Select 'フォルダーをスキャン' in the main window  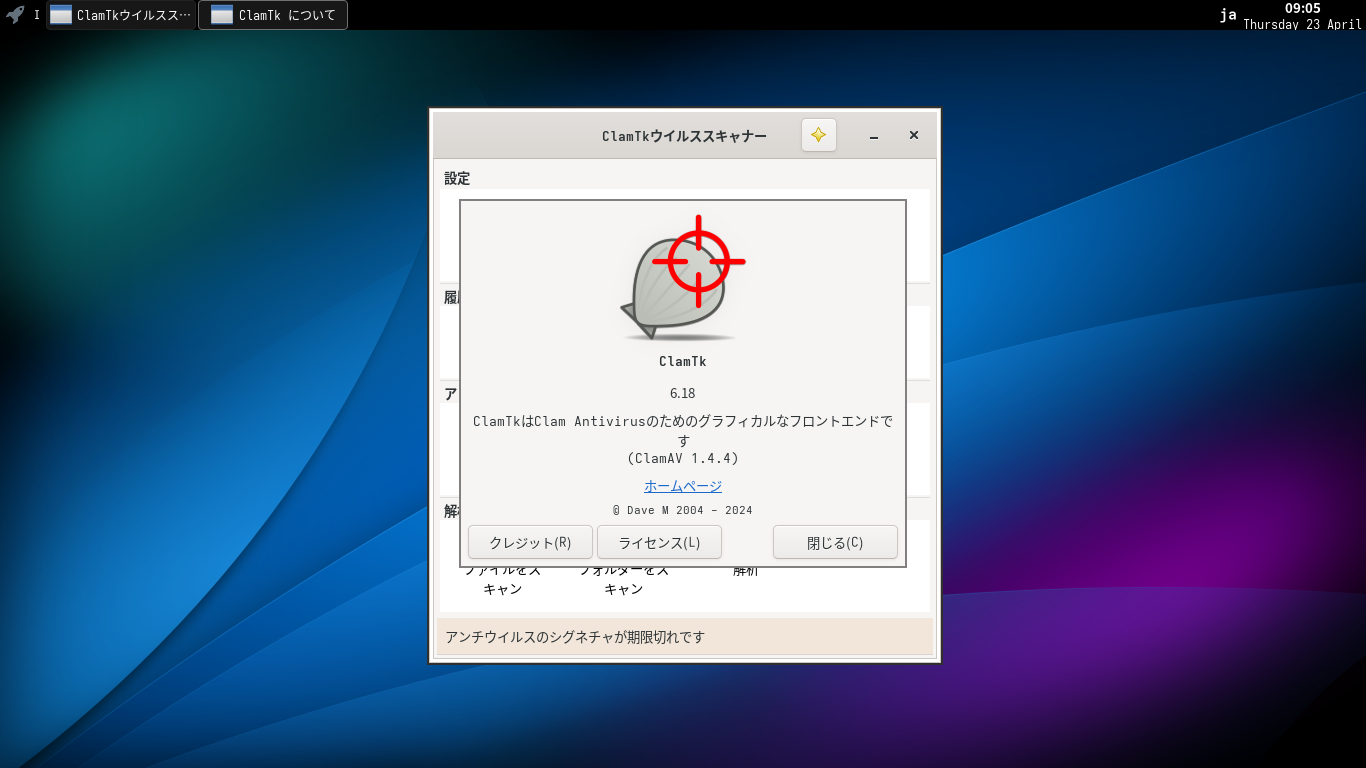(x=624, y=579)
